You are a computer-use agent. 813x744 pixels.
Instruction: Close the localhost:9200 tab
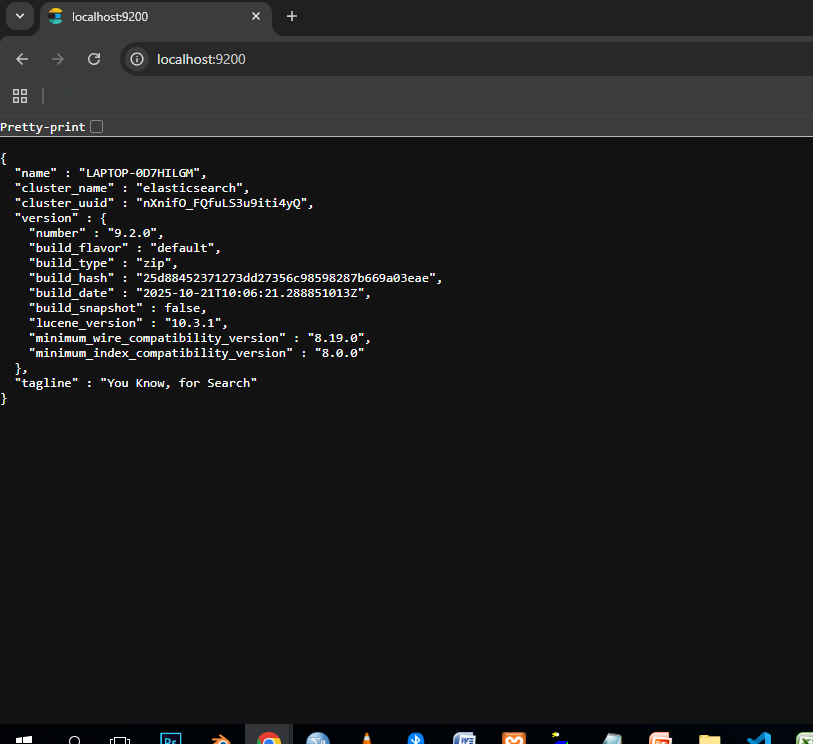256,17
